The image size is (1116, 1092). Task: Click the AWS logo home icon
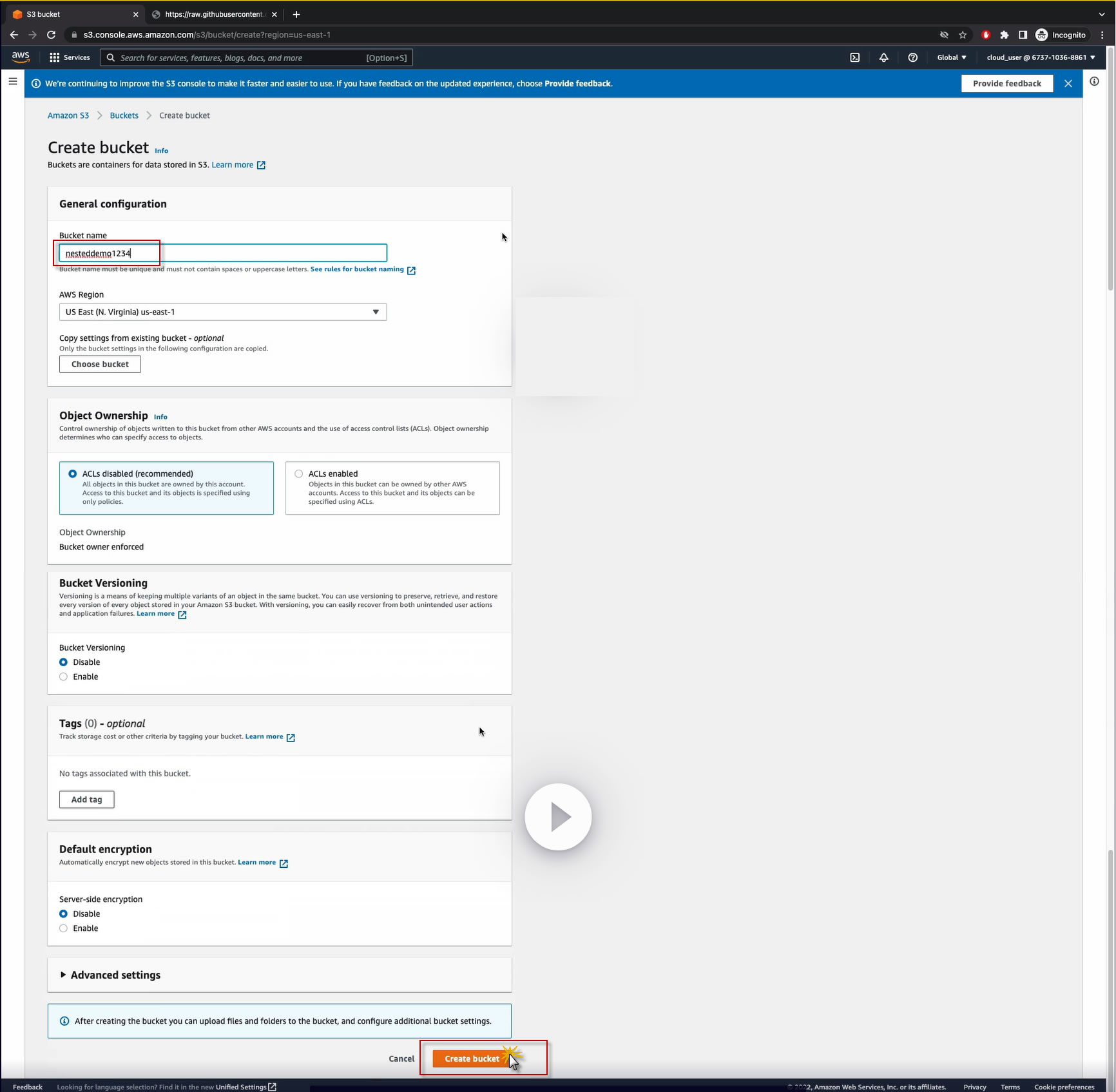coord(21,57)
